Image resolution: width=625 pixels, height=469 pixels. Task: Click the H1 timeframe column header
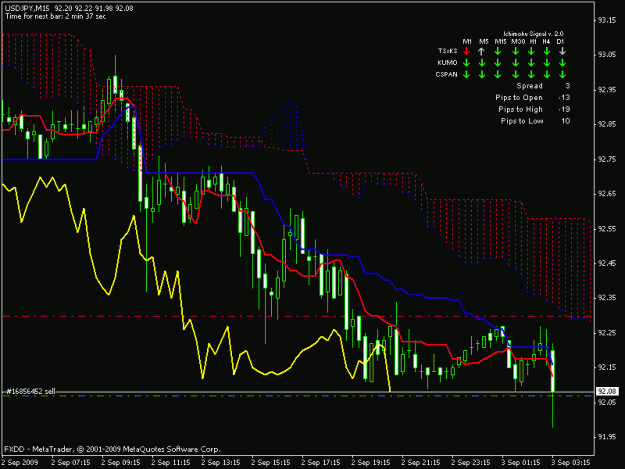point(533,41)
